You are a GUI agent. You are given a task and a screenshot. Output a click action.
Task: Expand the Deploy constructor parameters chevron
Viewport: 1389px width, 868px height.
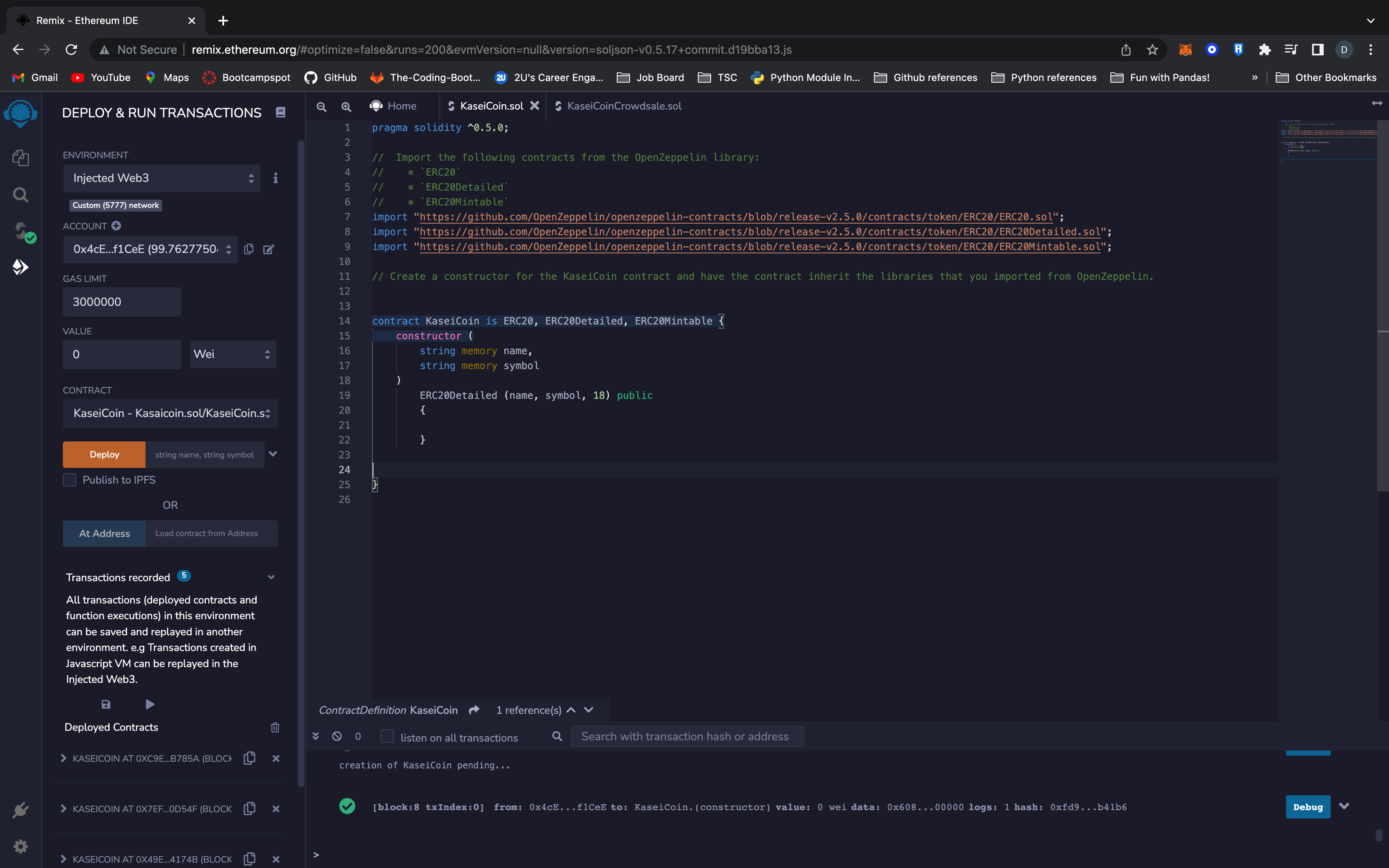coord(273,454)
